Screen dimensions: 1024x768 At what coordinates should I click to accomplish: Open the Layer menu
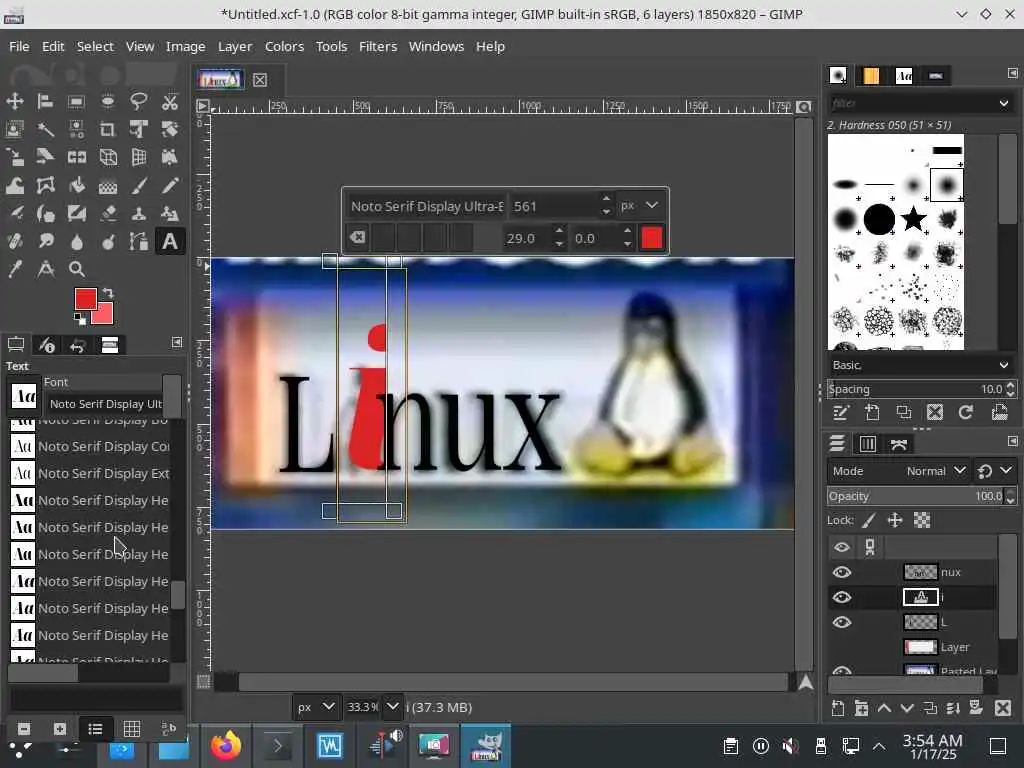coord(235,46)
